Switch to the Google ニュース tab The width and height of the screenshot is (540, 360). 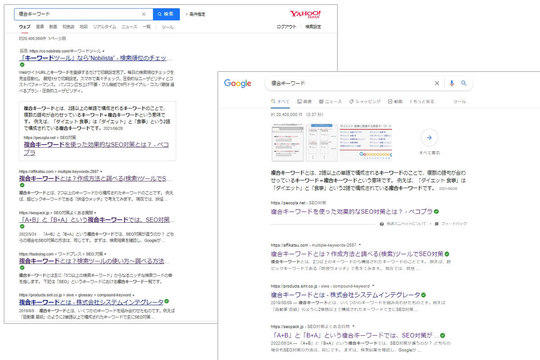point(331,102)
